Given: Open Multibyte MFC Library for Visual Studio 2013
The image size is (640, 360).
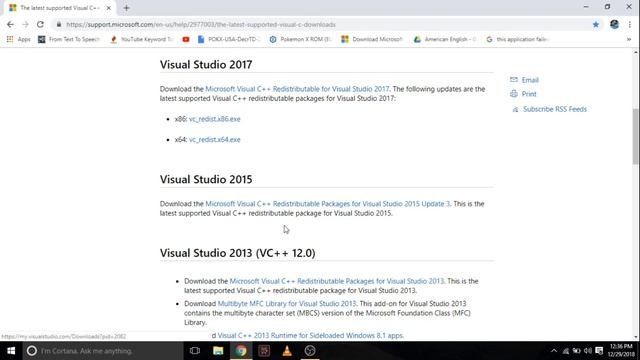Looking at the screenshot, I should point(287,304).
